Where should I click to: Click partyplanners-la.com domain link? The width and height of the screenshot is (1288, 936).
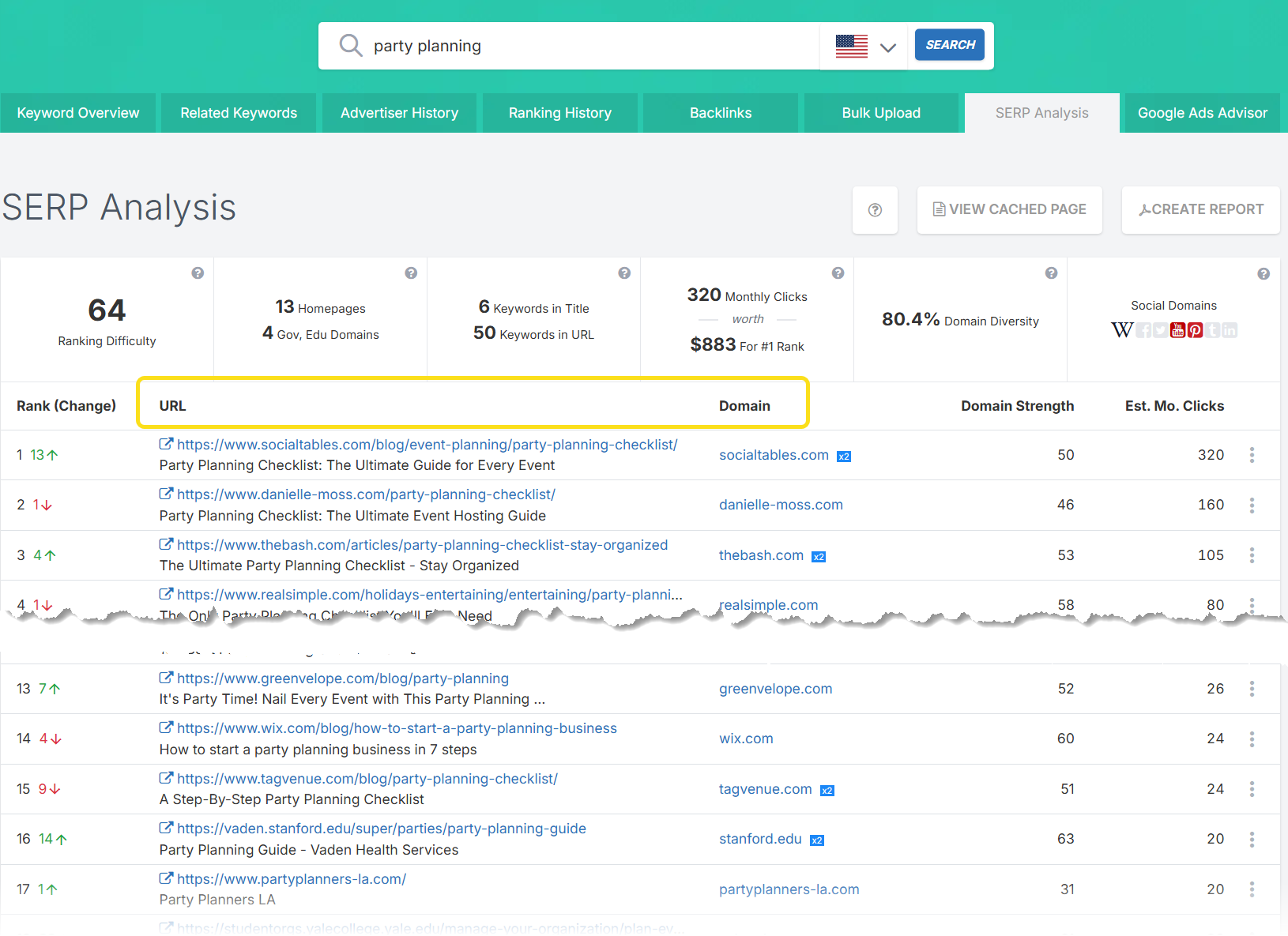click(x=789, y=889)
